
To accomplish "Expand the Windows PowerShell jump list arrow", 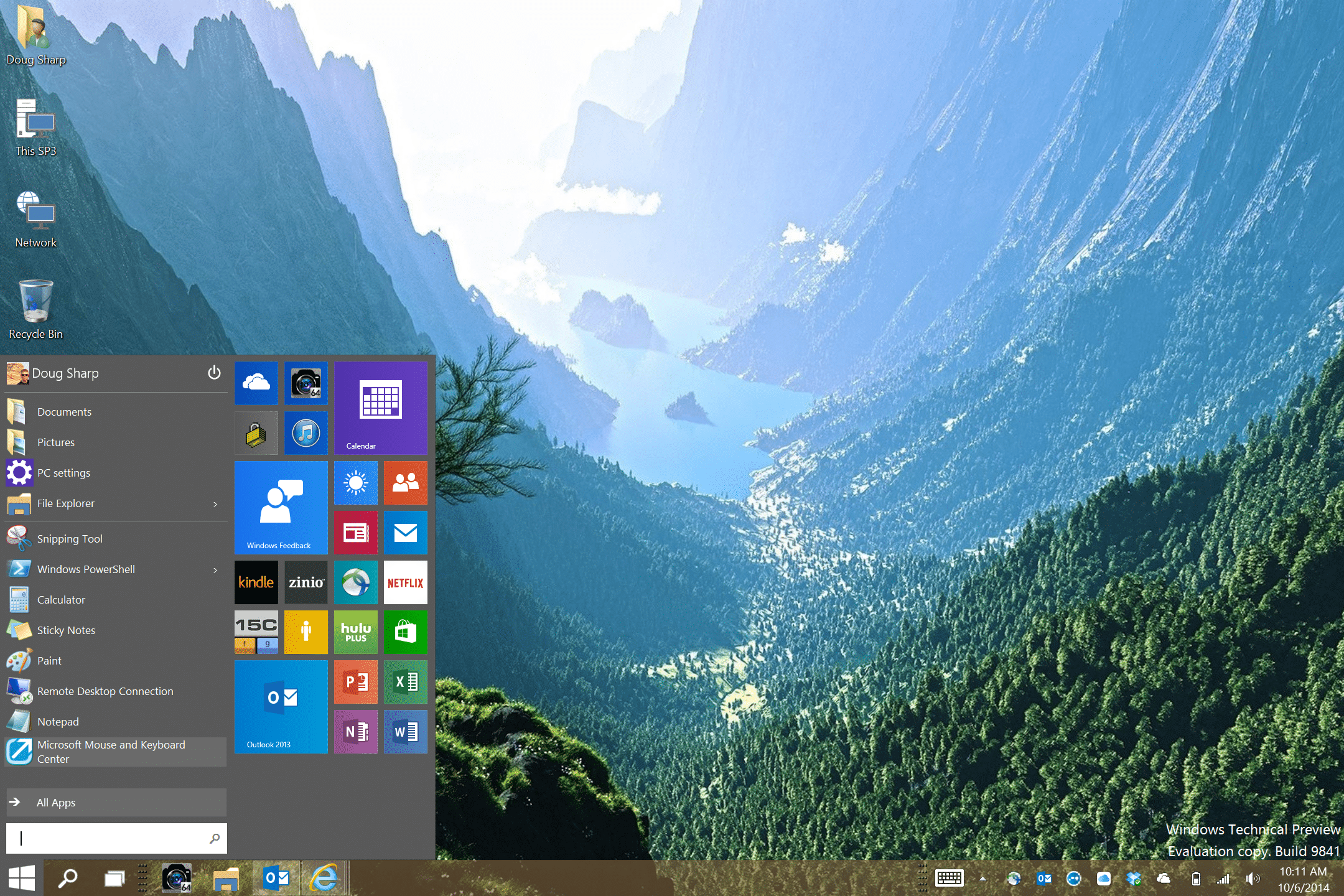I will click(x=215, y=570).
